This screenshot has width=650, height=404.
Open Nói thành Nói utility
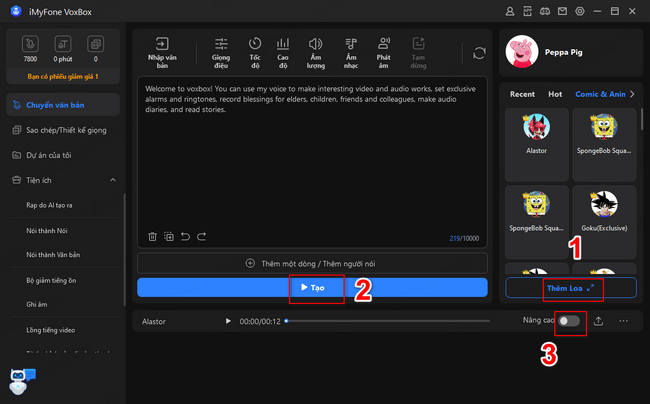(47, 230)
